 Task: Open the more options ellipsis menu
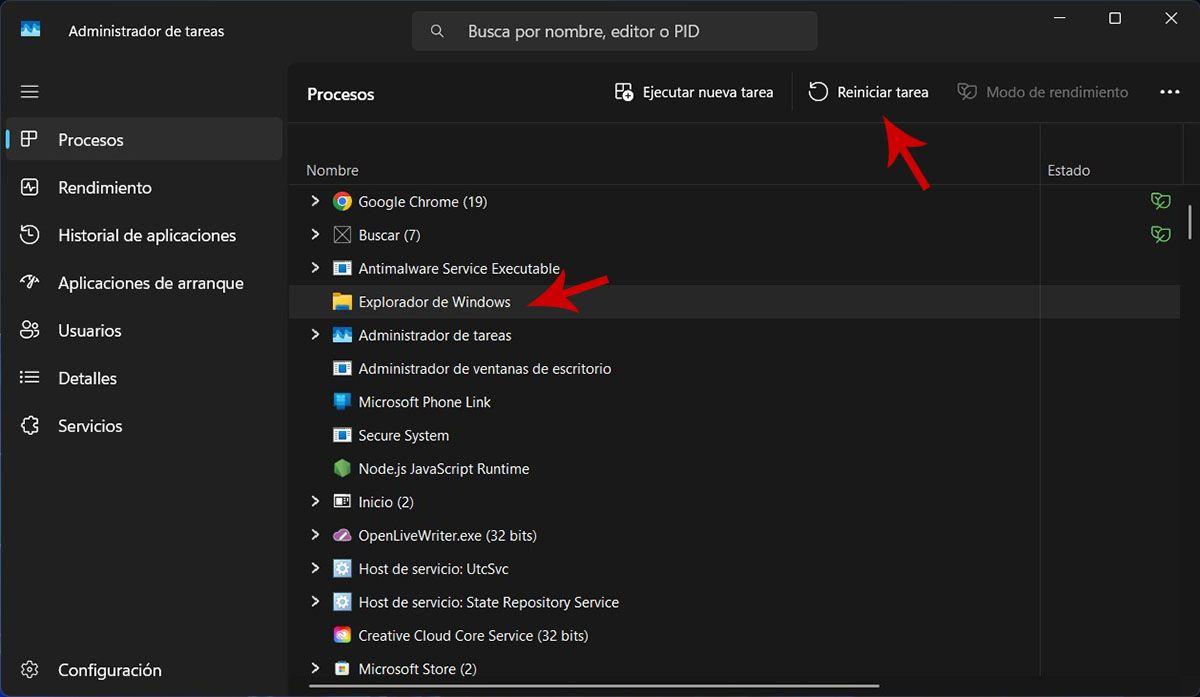[1170, 92]
